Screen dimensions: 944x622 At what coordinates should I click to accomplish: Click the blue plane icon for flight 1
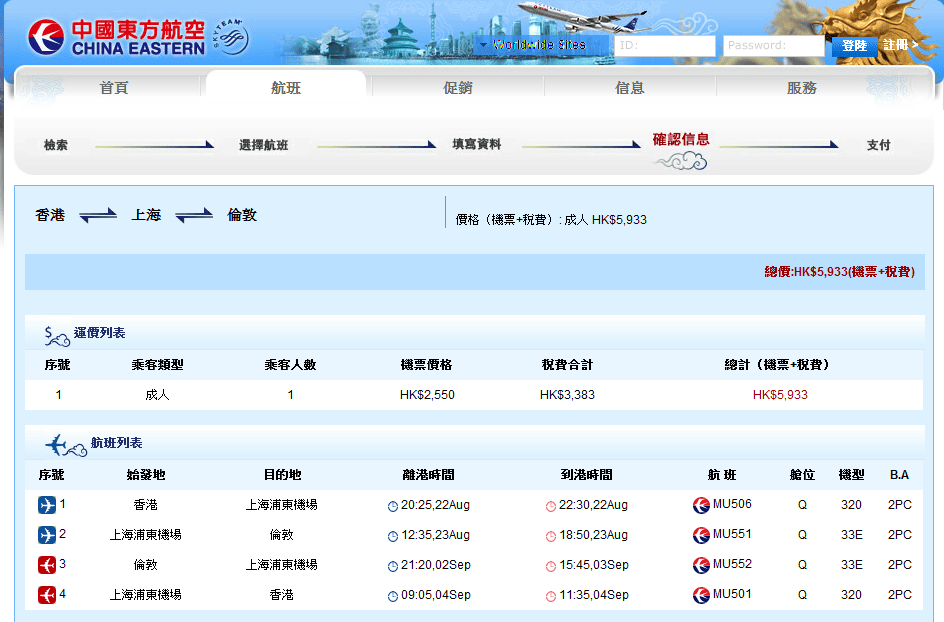pos(47,505)
